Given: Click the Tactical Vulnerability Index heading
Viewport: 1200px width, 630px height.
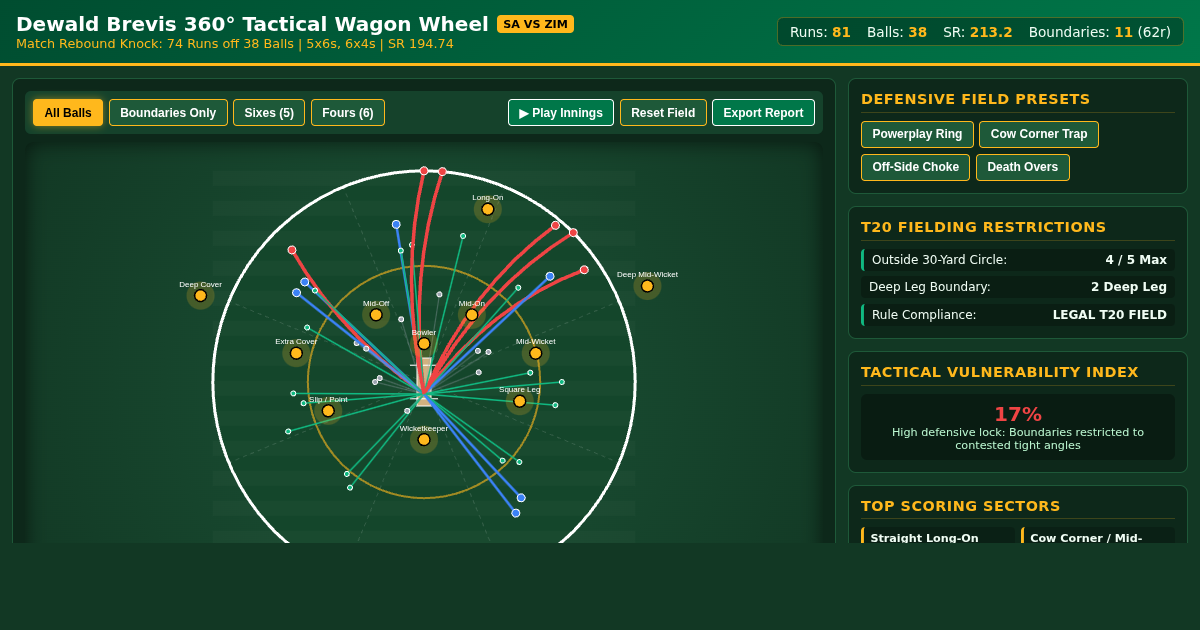Looking at the screenshot, I should 1000,372.
